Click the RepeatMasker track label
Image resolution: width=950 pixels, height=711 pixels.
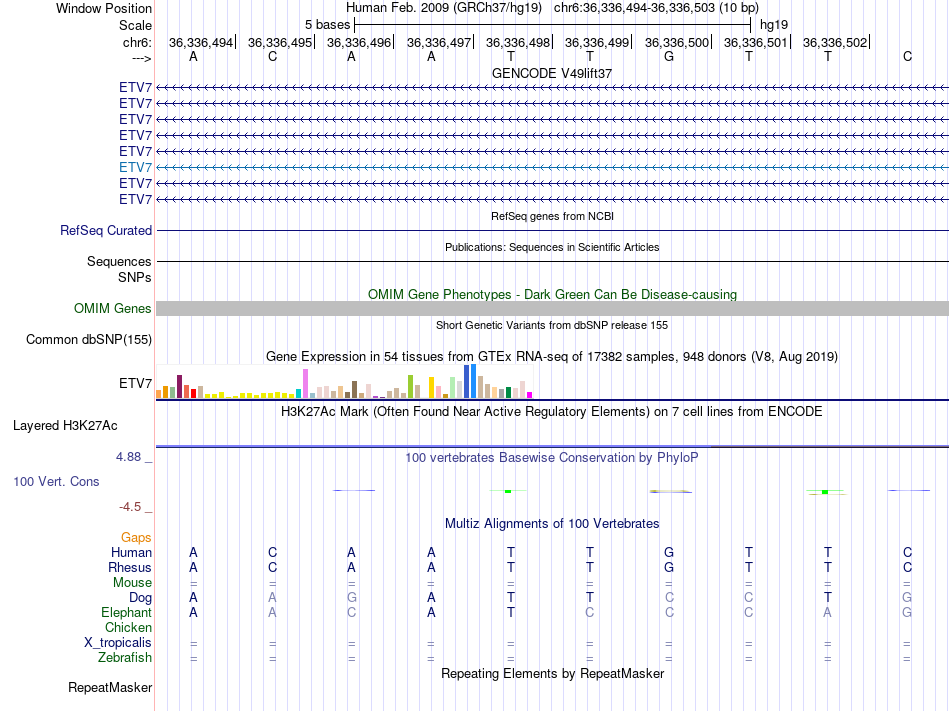coord(110,687)
